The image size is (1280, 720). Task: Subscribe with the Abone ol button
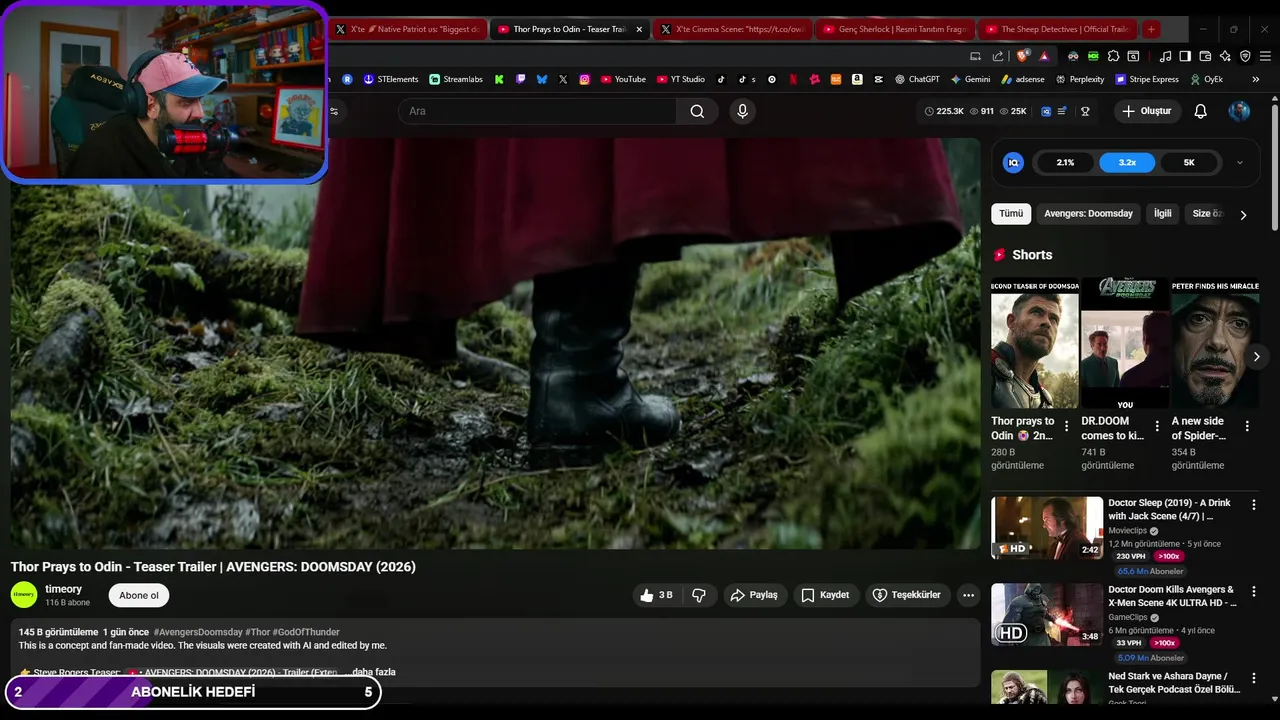(139, 595)
